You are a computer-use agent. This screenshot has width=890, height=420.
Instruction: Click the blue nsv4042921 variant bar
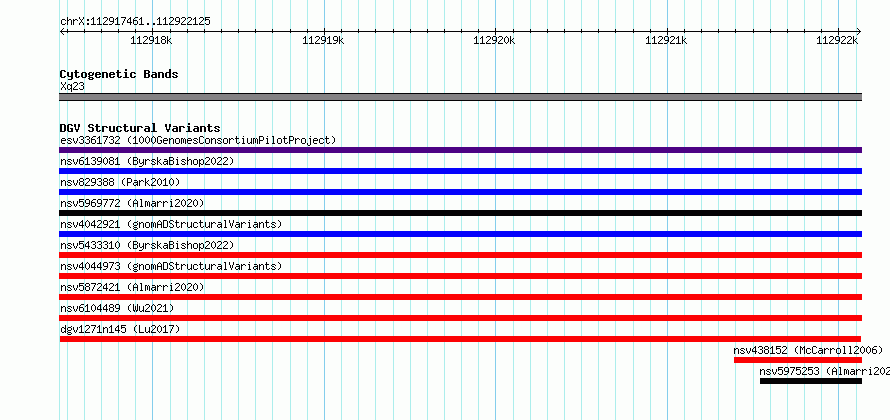click(x=460, y=234)
